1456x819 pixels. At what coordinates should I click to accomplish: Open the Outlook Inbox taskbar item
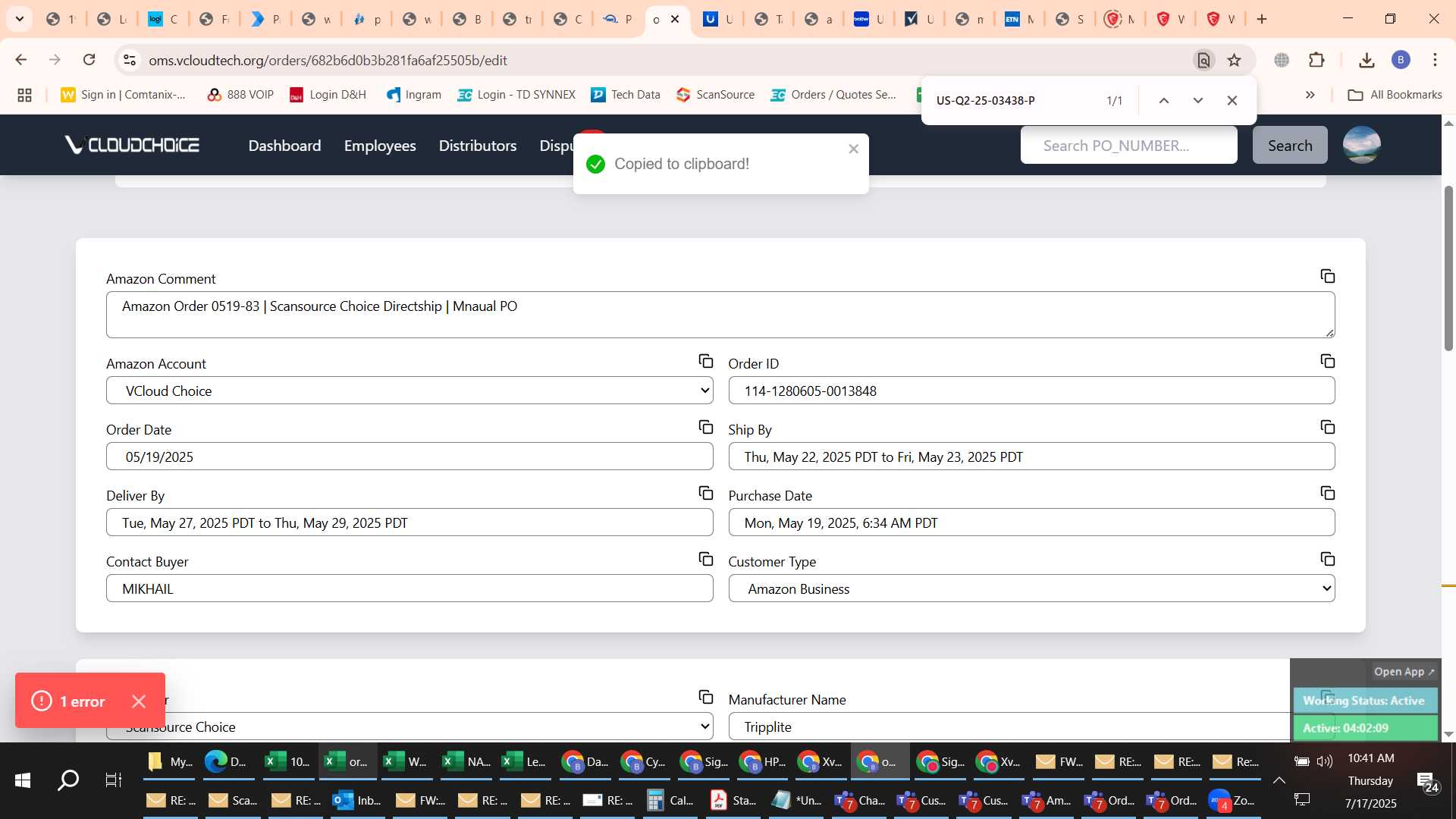(357, 800)
